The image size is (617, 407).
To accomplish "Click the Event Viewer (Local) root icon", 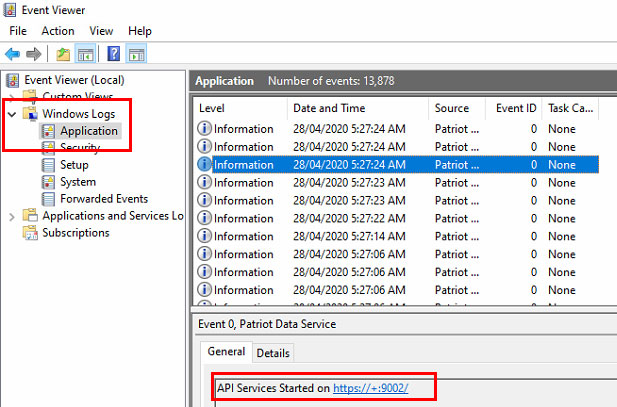I will click(x=13, y=80).
